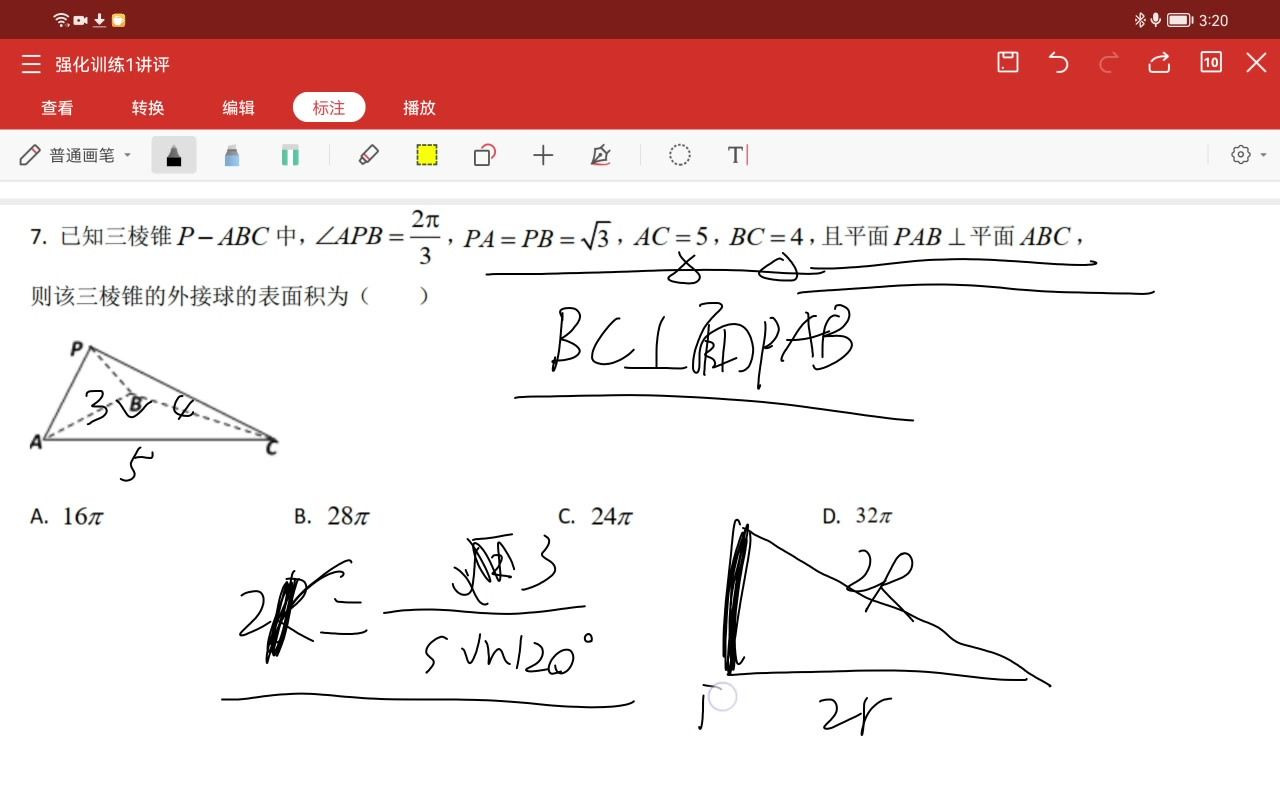The width and height of the screenshot is (1280, 800).
Task: Select the green marker pen
Action: tap(290, 155)
